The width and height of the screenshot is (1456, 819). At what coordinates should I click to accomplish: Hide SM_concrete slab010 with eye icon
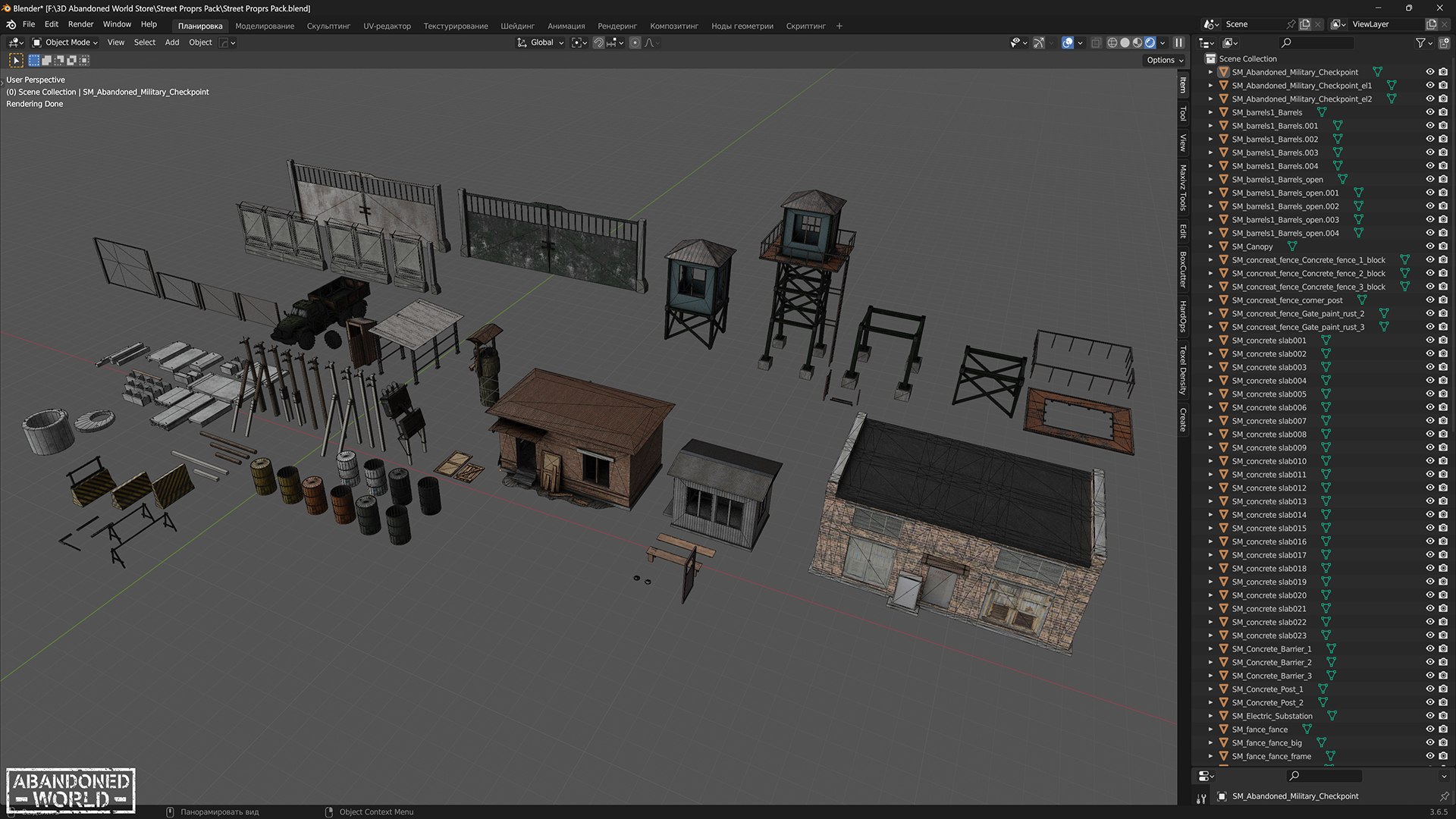click(1430, 461)
